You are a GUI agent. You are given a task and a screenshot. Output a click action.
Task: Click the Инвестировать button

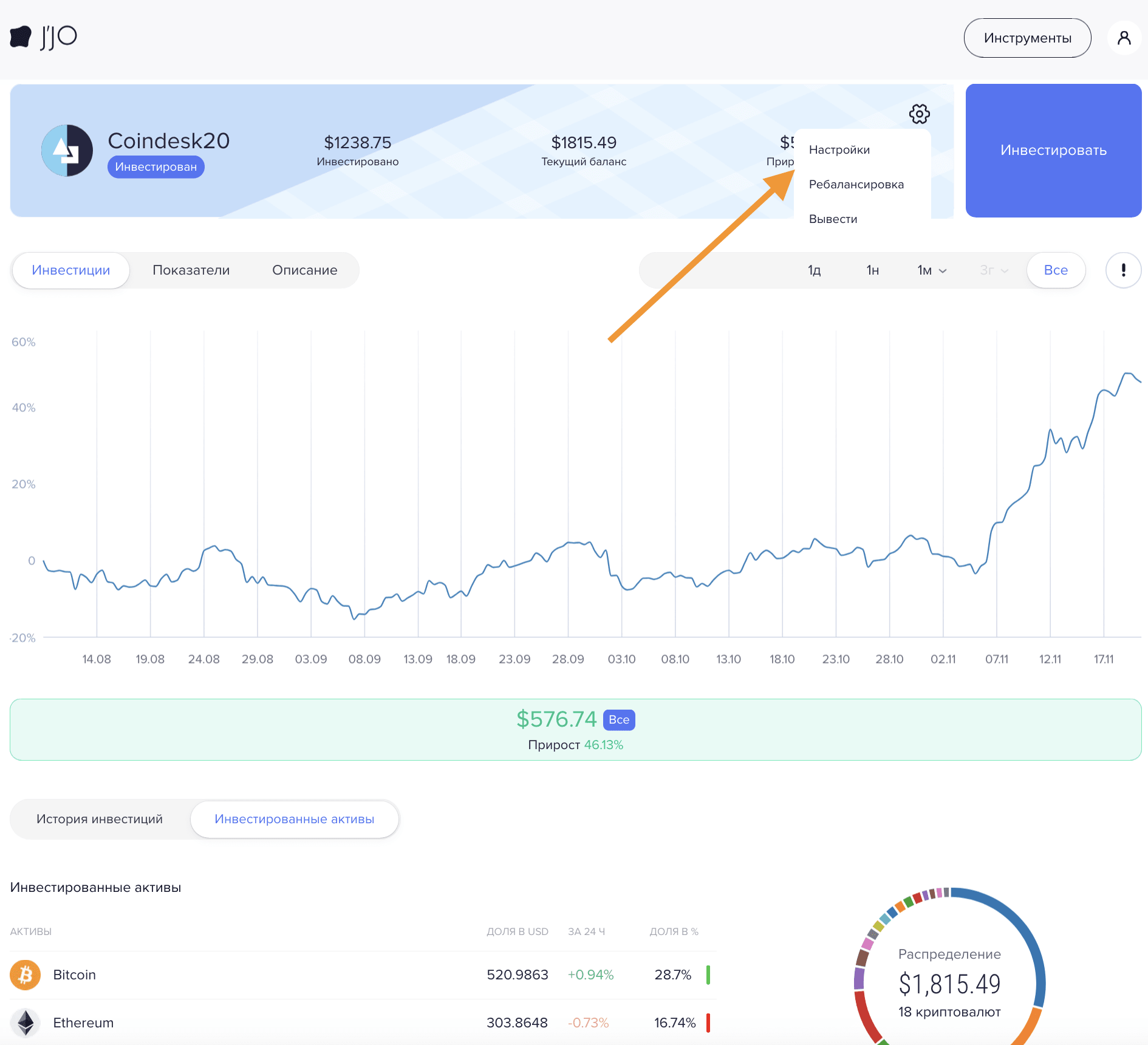(x=1053, y=150)
